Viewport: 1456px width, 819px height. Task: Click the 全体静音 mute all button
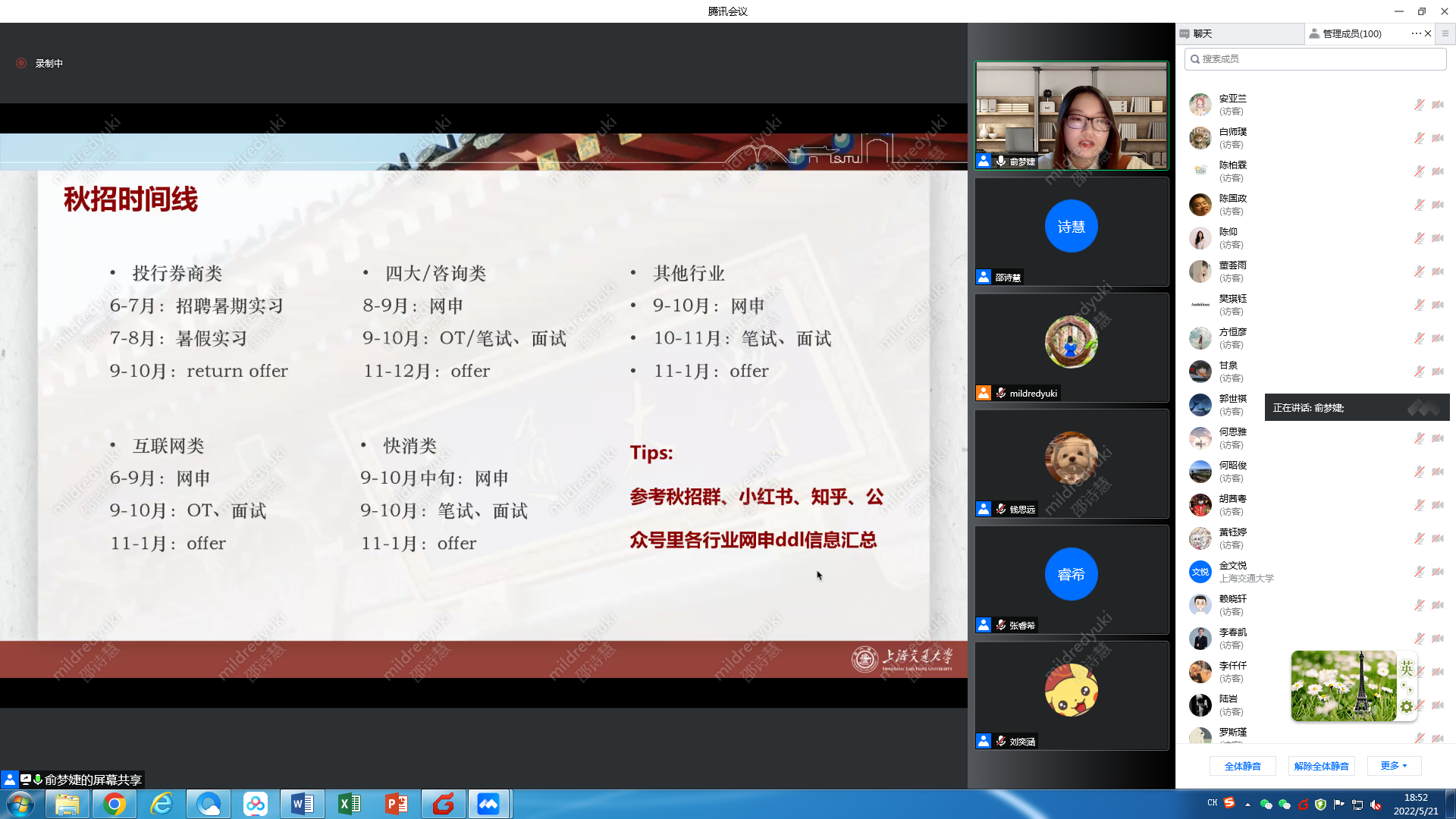point(1242,766)
